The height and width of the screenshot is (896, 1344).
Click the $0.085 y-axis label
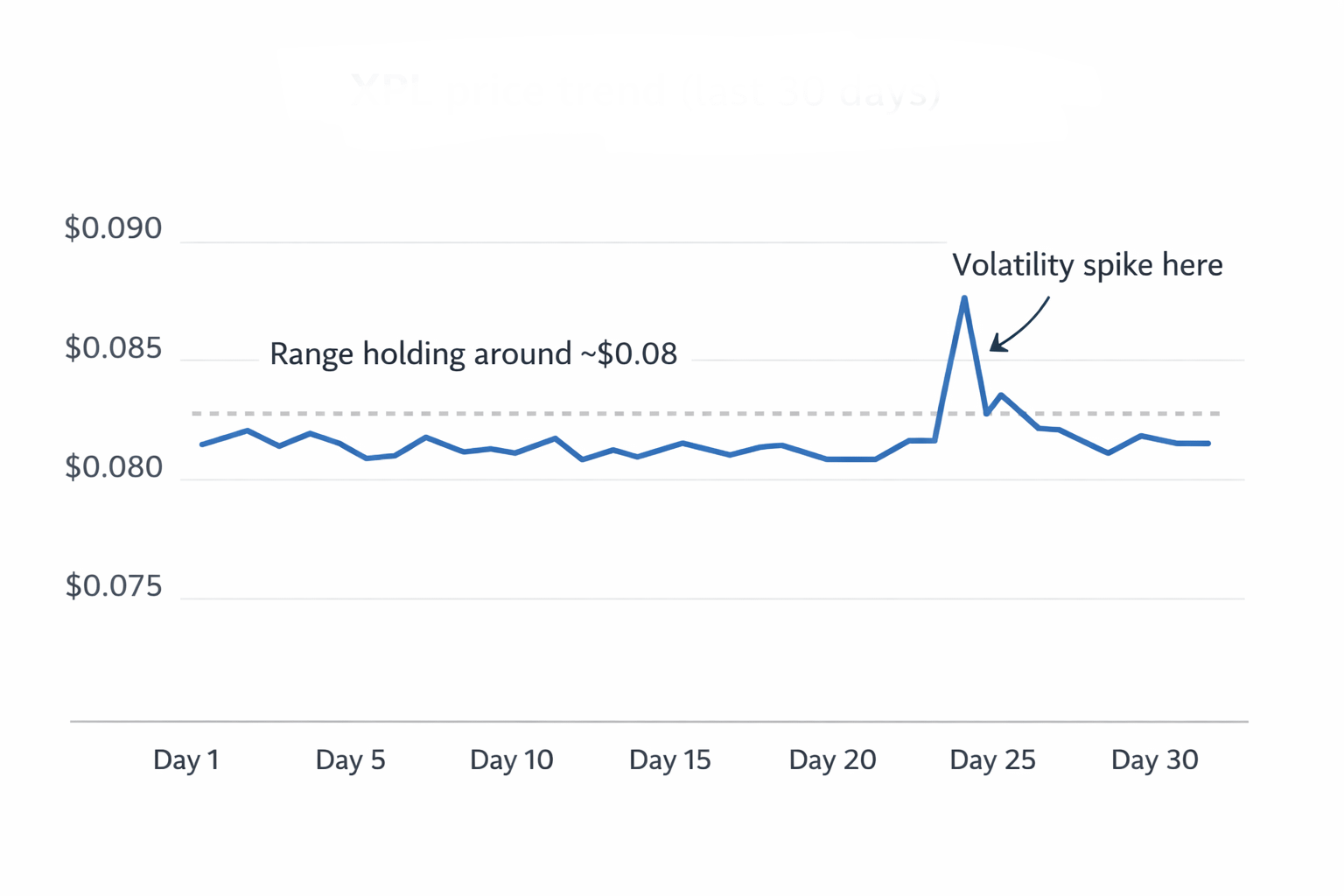[x=114, y=348]
